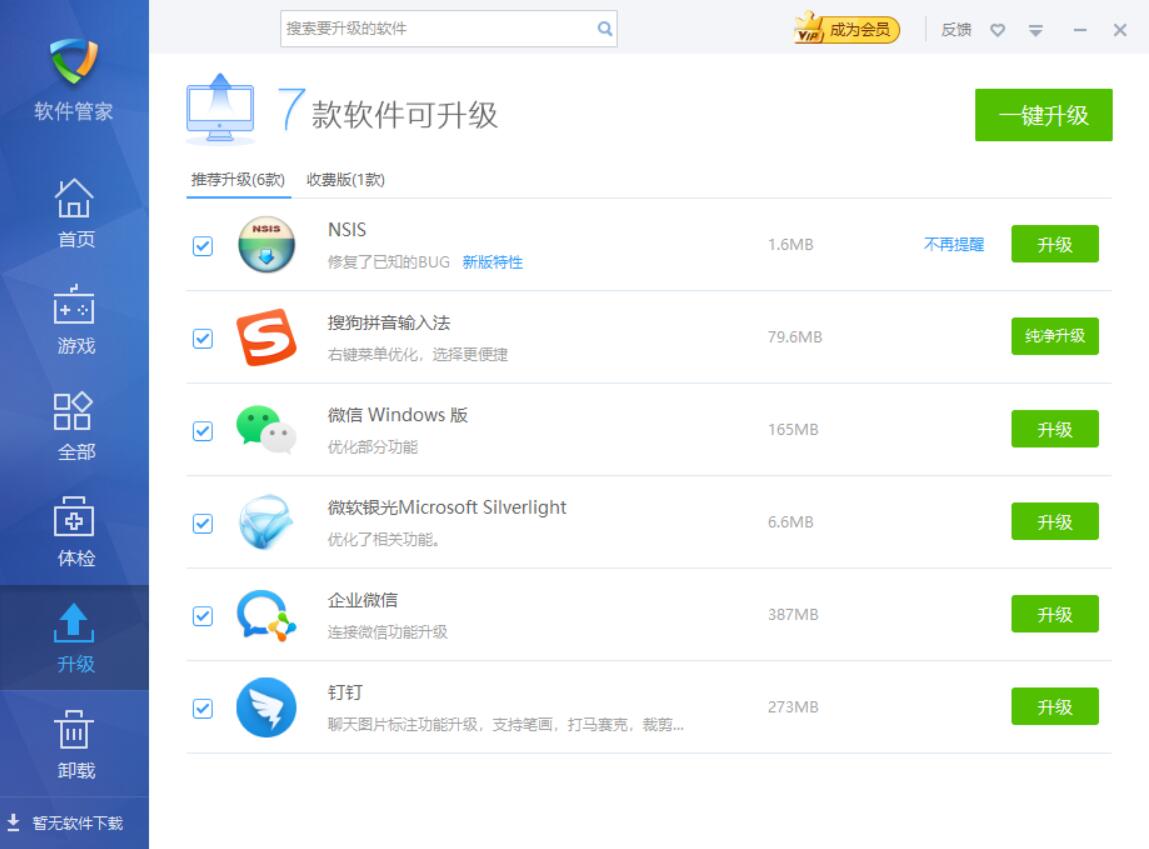Click the 企业微信 app icon
The width and height of the screenshot is (1149, 849).
(x=267, y=615)
